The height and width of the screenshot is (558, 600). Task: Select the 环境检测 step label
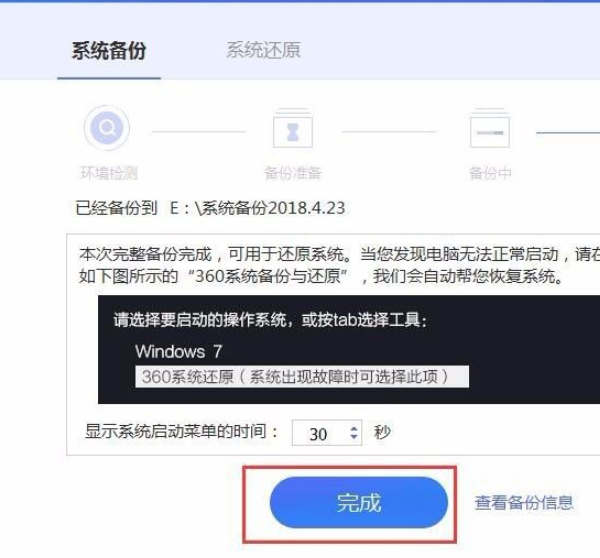pyautogui.click(x=109, y=173)
